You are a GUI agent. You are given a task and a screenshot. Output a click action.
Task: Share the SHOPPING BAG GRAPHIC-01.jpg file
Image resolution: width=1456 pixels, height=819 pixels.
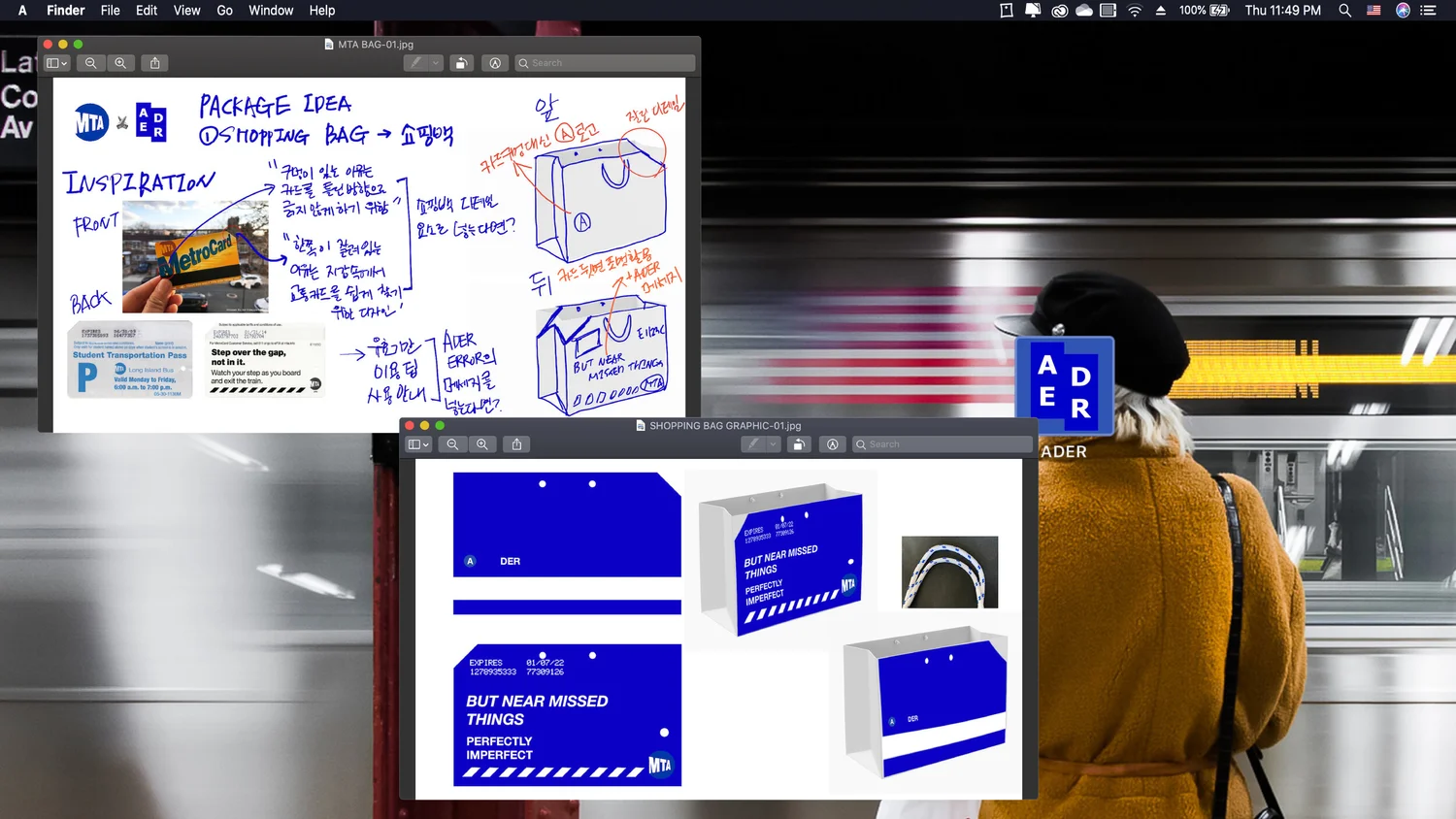point(516,444)
